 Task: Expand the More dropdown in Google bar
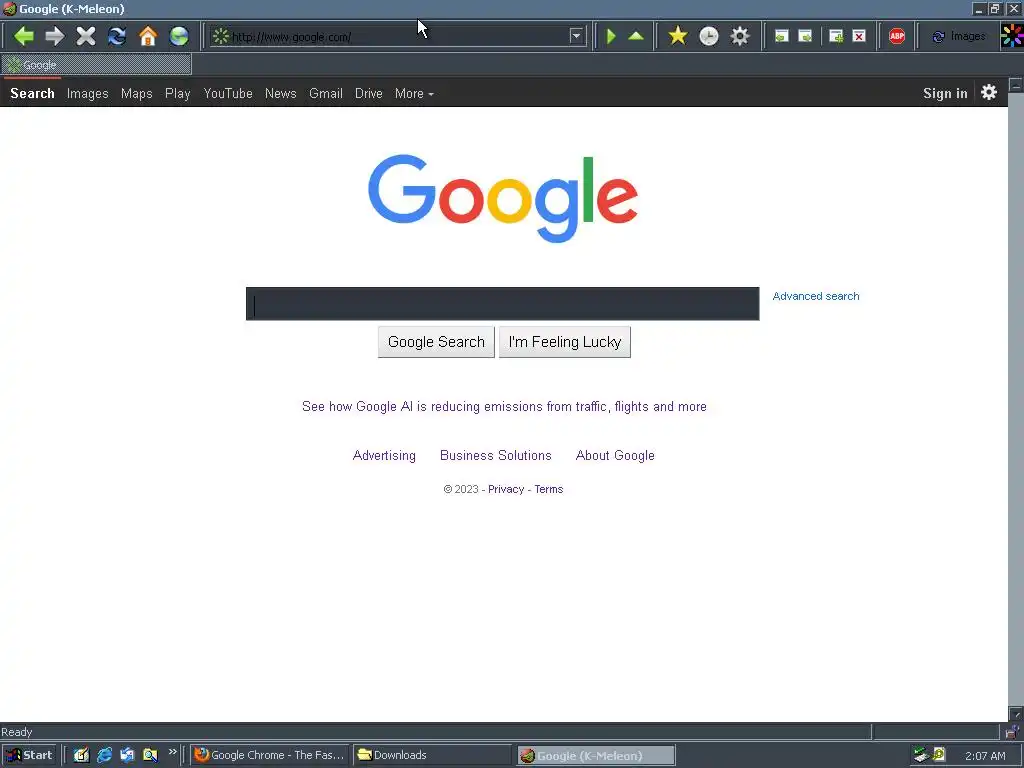click(x=414, y=93)
